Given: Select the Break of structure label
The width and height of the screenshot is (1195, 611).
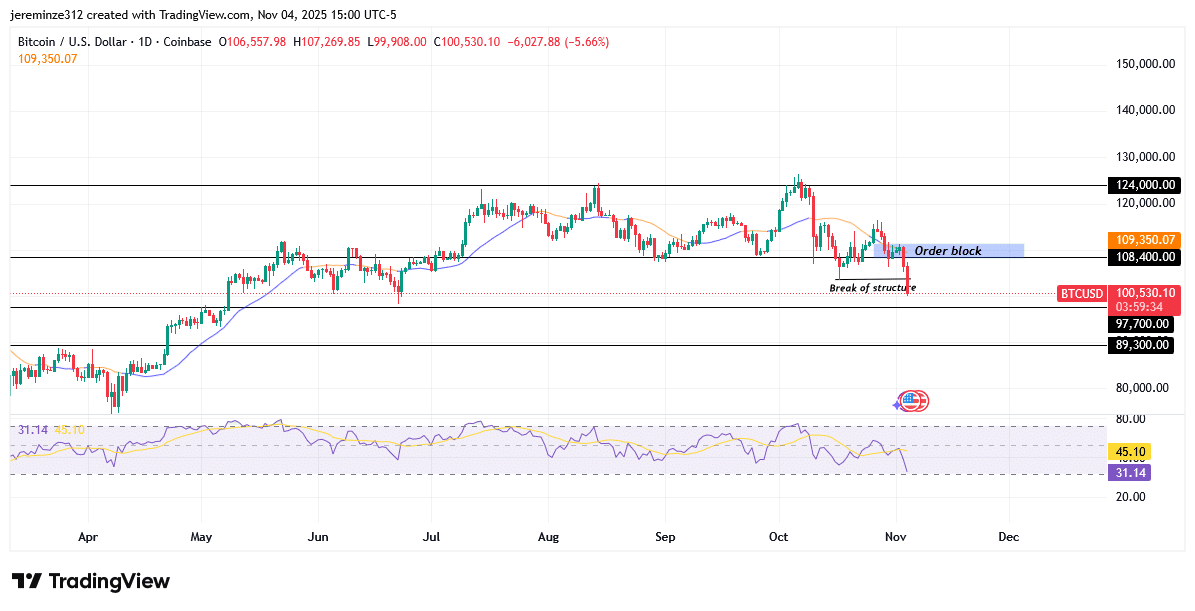Looking at the screenshot, I should 871,286.
